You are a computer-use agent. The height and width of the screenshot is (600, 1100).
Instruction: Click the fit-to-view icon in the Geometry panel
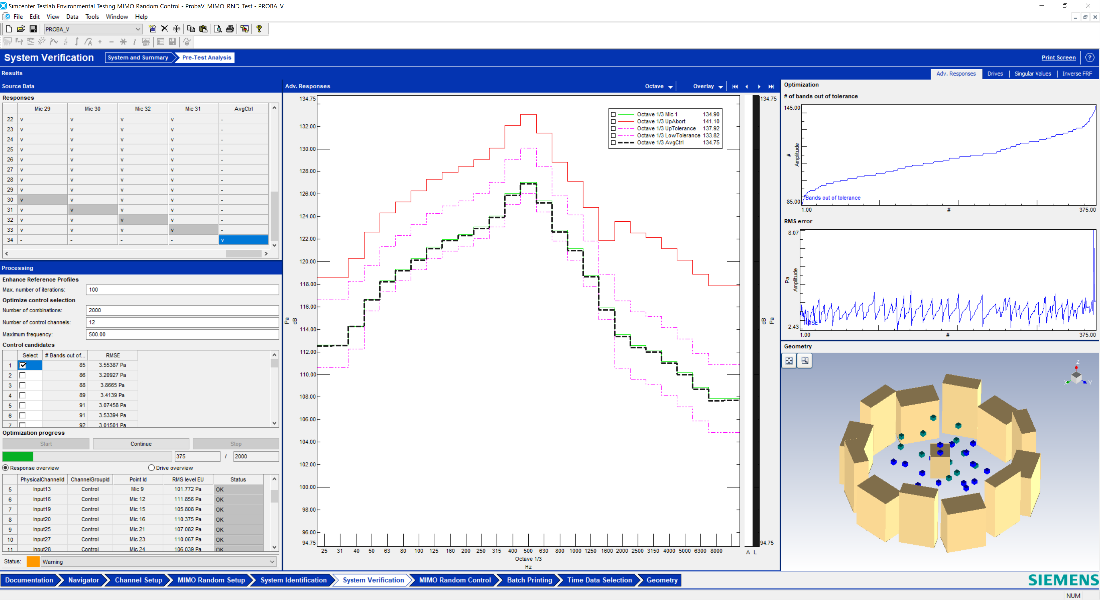(x=789, y=360)
